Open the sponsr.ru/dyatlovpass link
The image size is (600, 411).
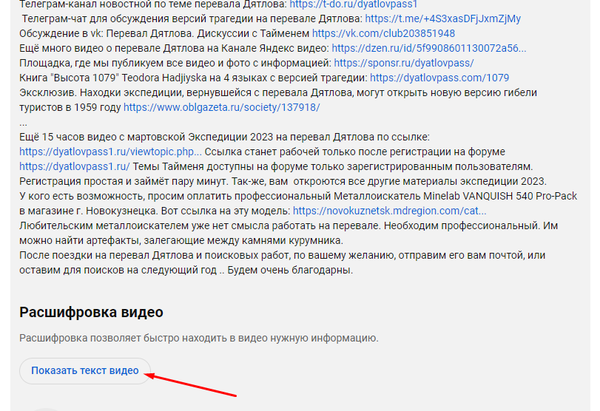tap(404, 63)
